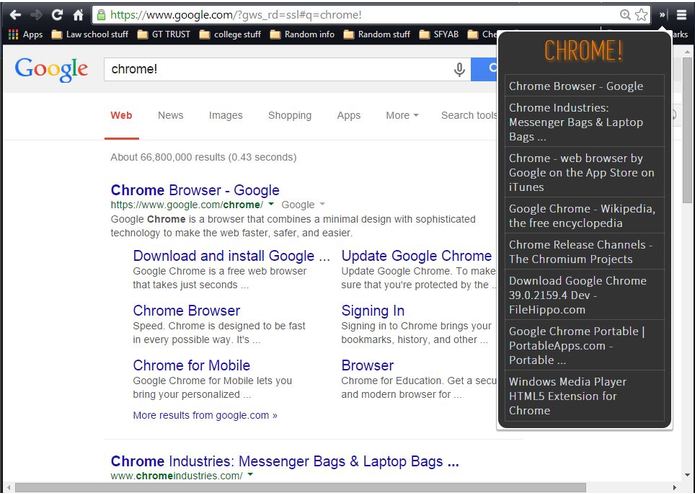This screenshot has height=494, width=695.
Task: Click the microphone voice search icon
Action: pos(460,69)
